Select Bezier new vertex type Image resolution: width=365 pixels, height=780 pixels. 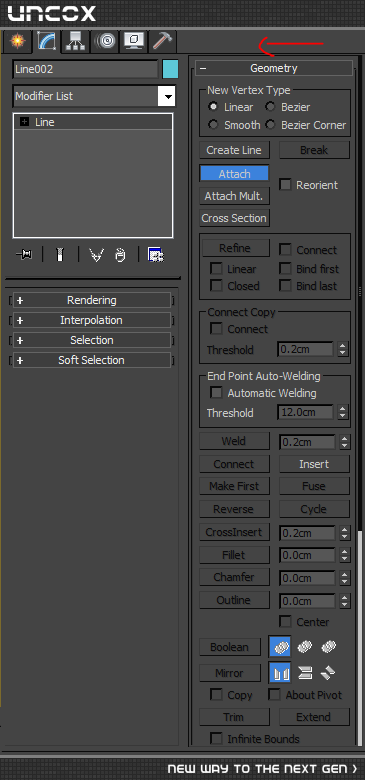coord(270,106)
